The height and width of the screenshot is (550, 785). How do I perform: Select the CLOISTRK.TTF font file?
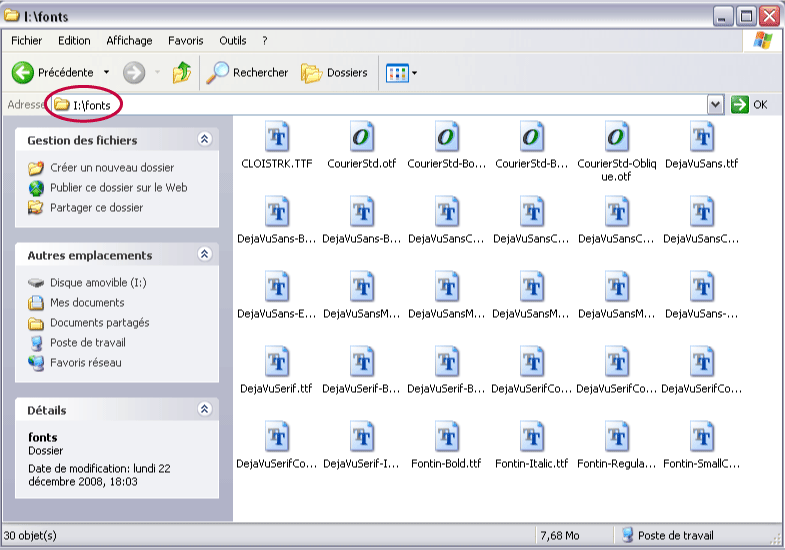pos(277,146)
